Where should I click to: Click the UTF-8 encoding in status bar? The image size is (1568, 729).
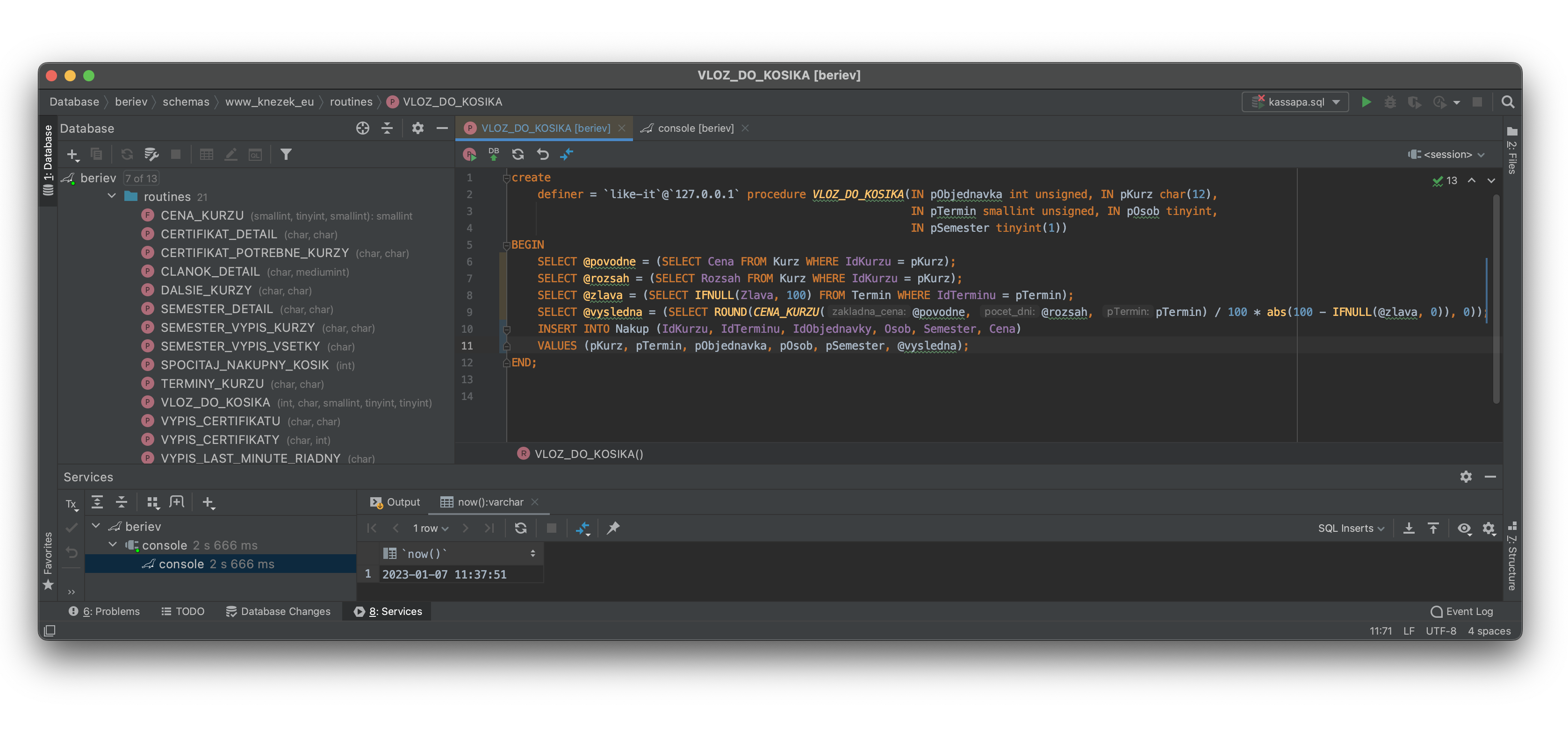1441,631
